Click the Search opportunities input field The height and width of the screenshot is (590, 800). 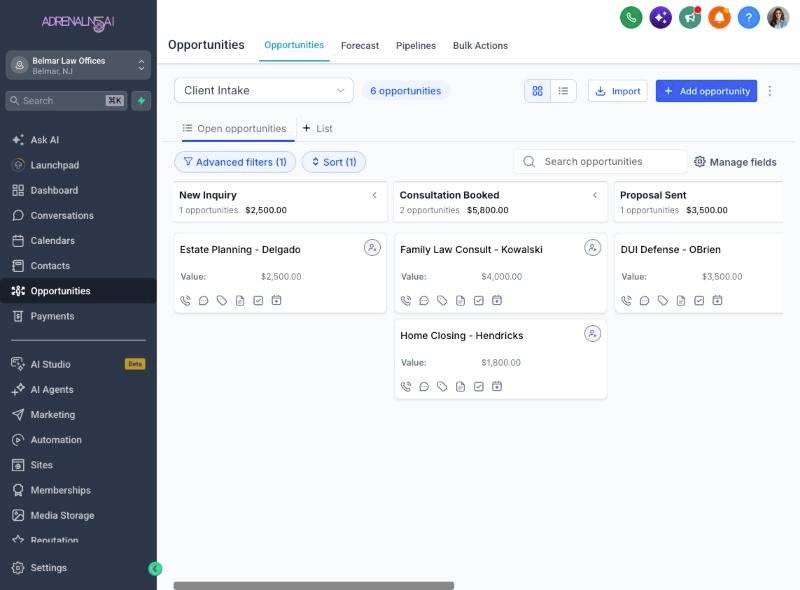pos(600,162)
